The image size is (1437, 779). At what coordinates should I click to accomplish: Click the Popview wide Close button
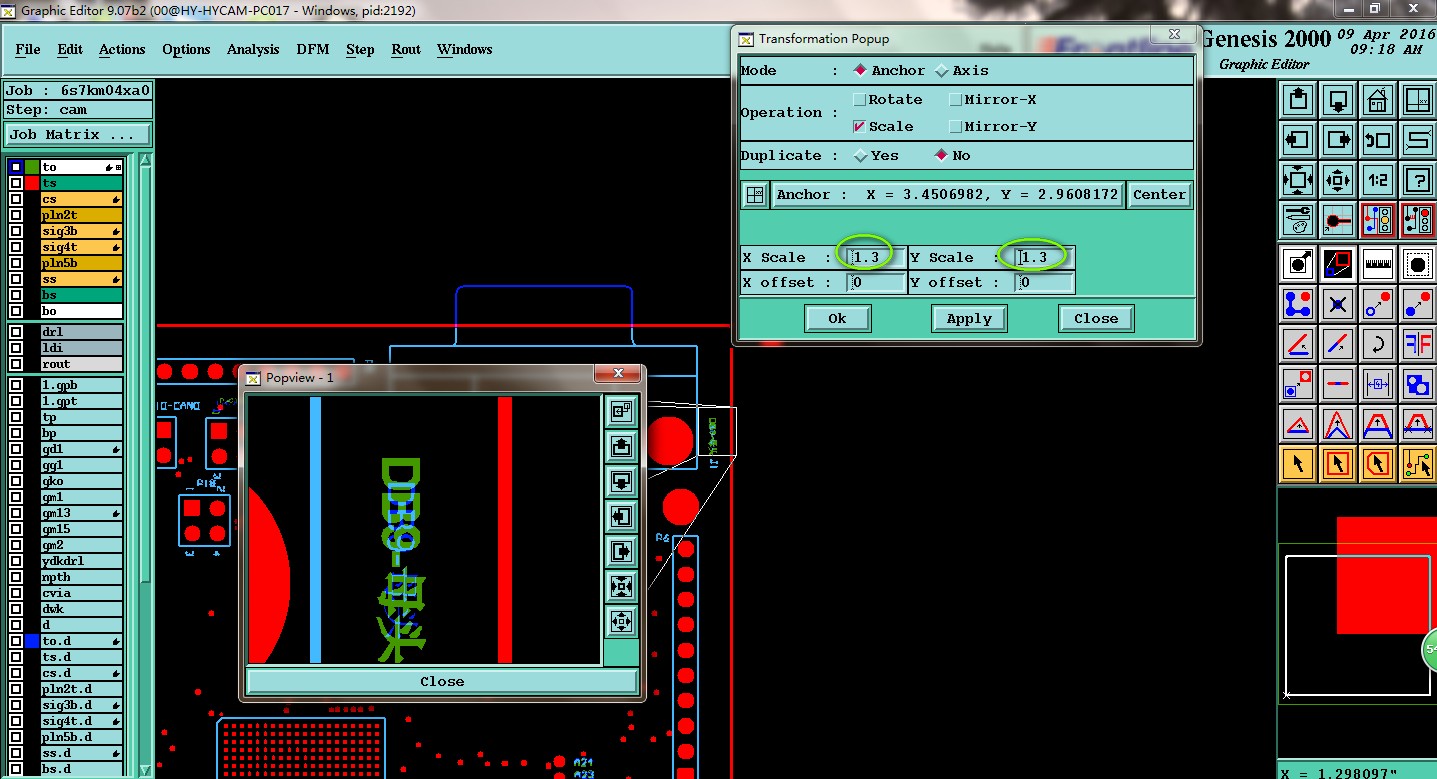442,681
